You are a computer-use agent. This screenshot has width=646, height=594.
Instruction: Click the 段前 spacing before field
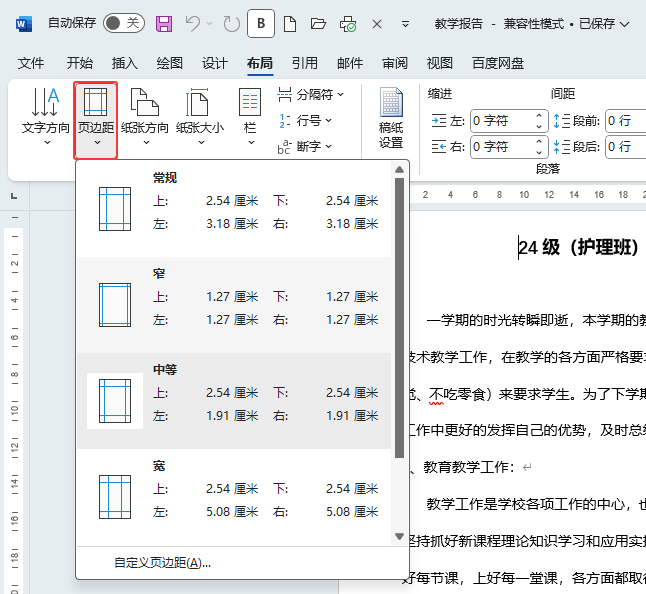coord(625,121)
